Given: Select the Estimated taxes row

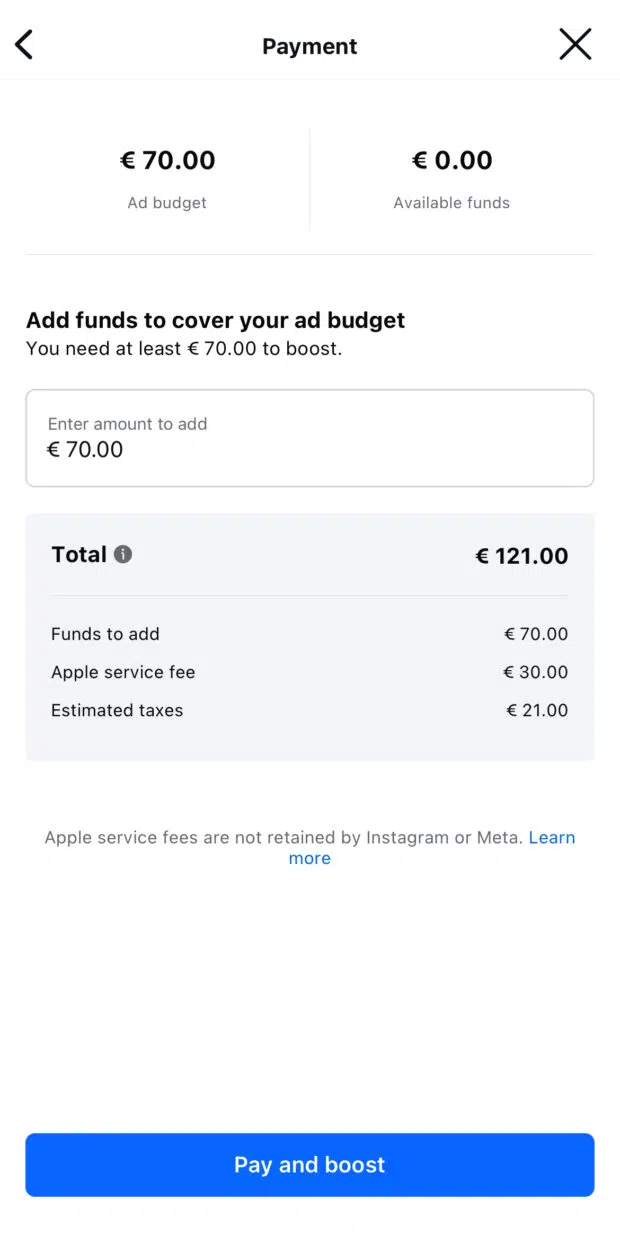Looking at the screenshot, I should click(117, 710).
